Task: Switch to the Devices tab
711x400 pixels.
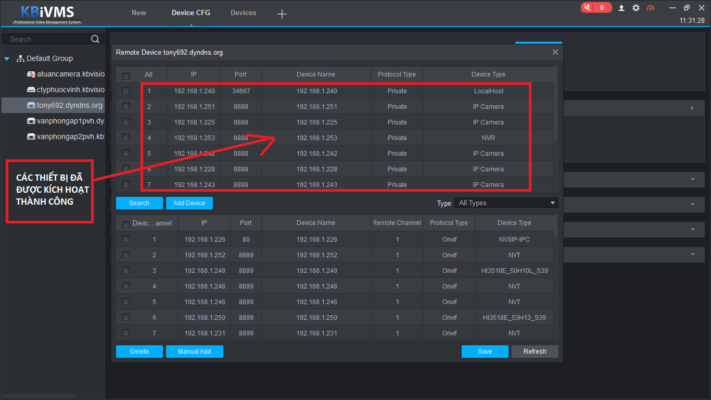Action: click(243, 13)
